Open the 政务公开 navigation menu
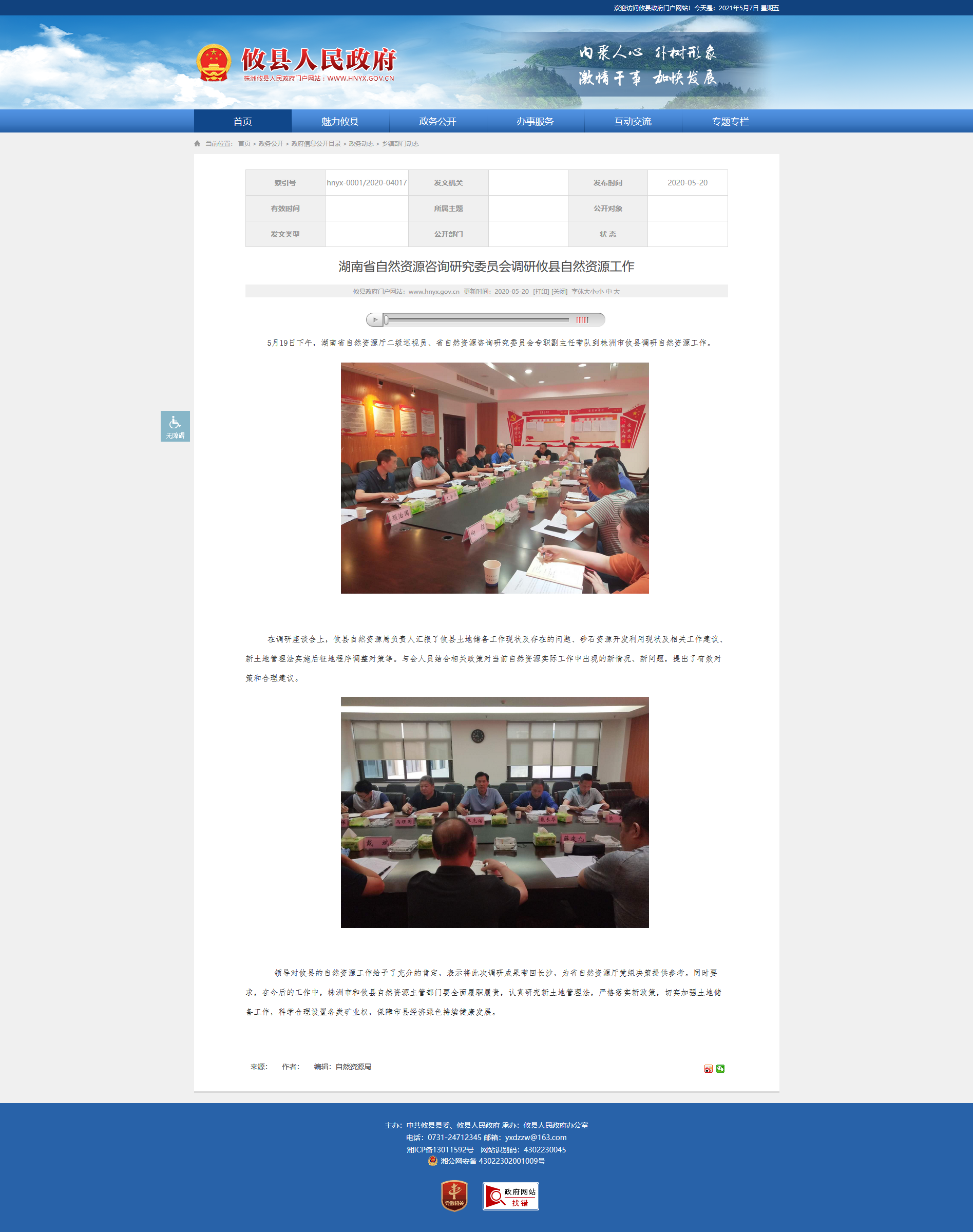Image resolution: width=973 pixels, height=1232 pixels. [x=437, y=121]
